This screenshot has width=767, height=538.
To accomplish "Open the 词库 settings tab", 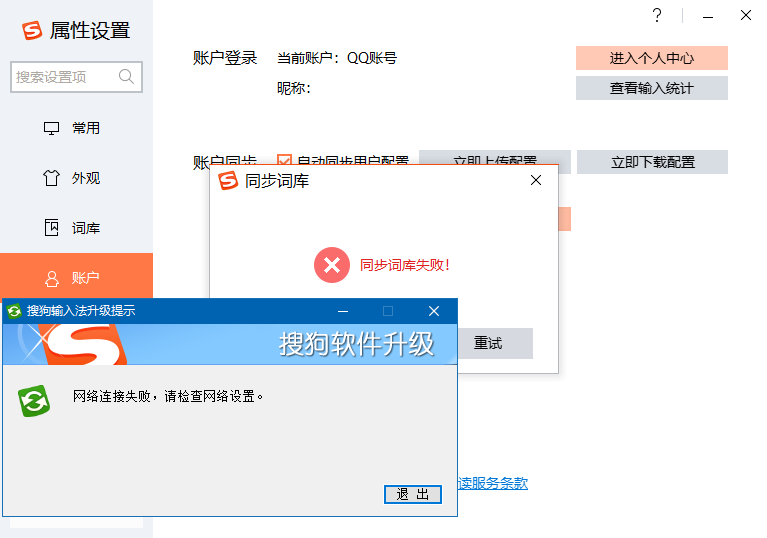I will coord(76,228).
